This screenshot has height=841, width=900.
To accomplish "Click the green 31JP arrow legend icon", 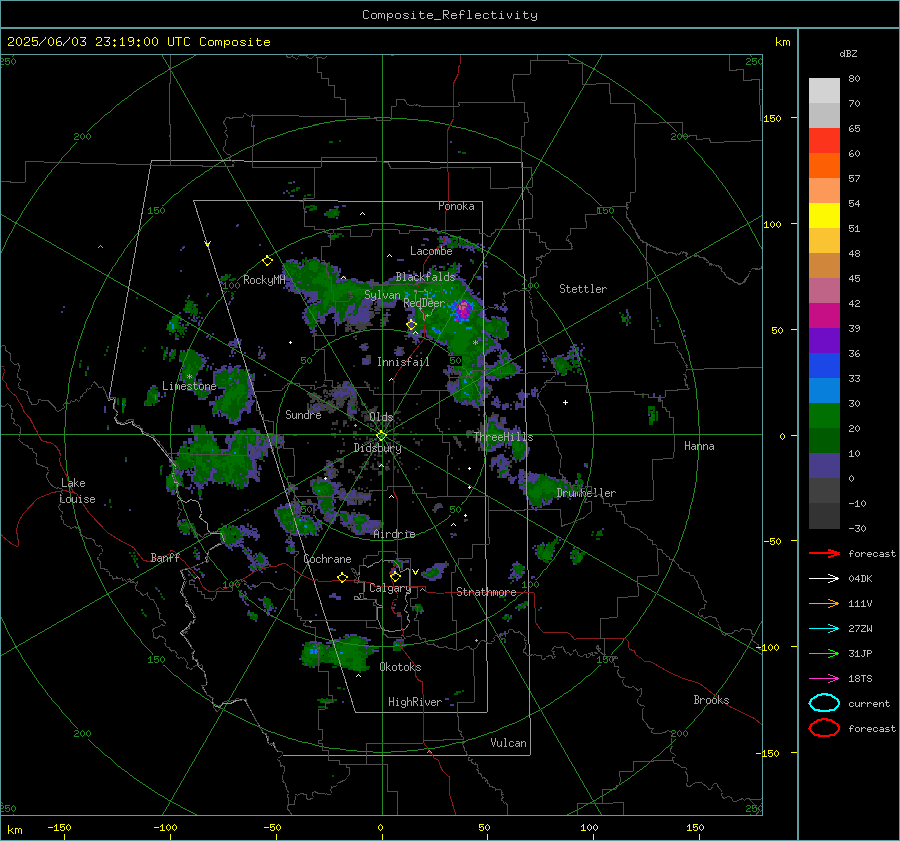I will click(x=824, y=653).
